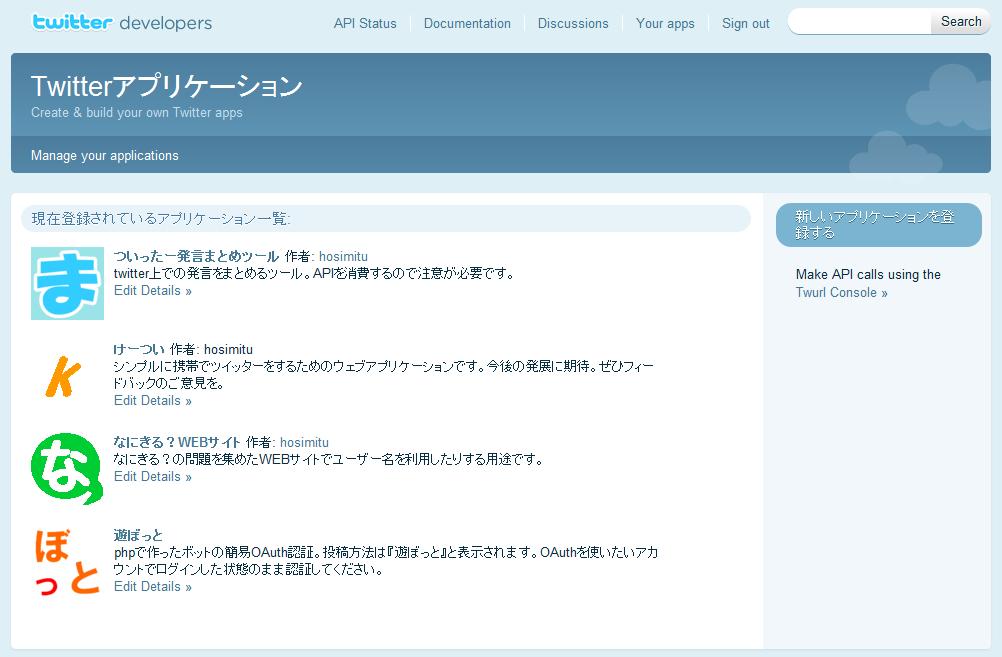Register a new application via 新しいアプリケーションを登録する
1002x657 pixels.
click(x=879, y=225)
